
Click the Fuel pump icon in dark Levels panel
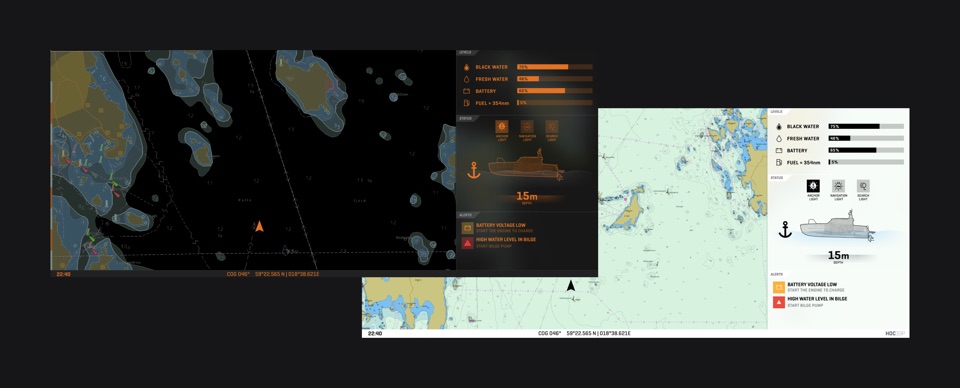tap(466, 103)
